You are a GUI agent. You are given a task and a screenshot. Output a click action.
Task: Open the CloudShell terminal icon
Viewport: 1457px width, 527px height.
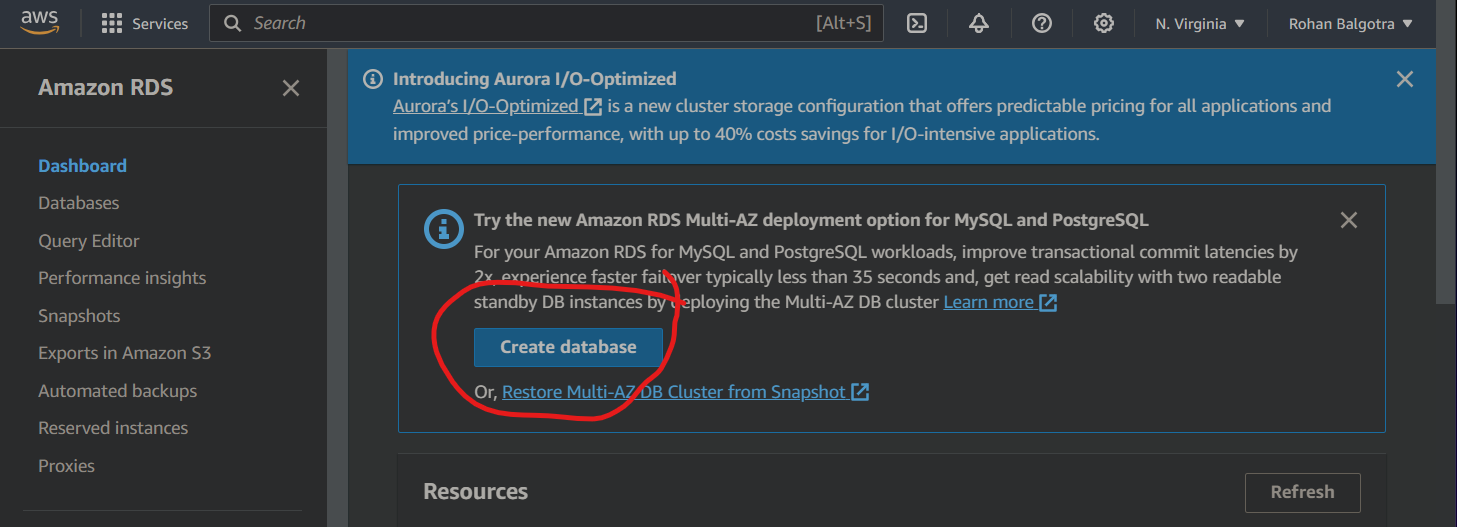click(x=917, y=23)
